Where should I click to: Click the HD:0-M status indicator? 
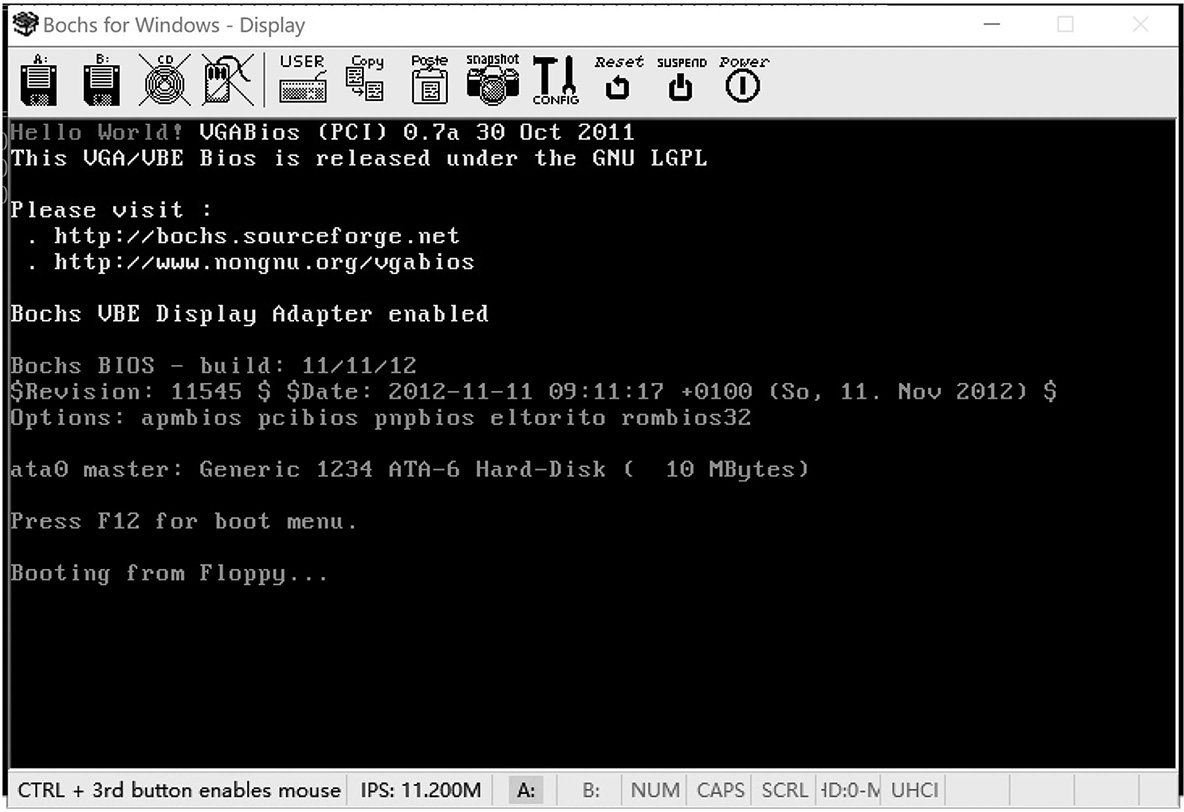coord(849,790)
